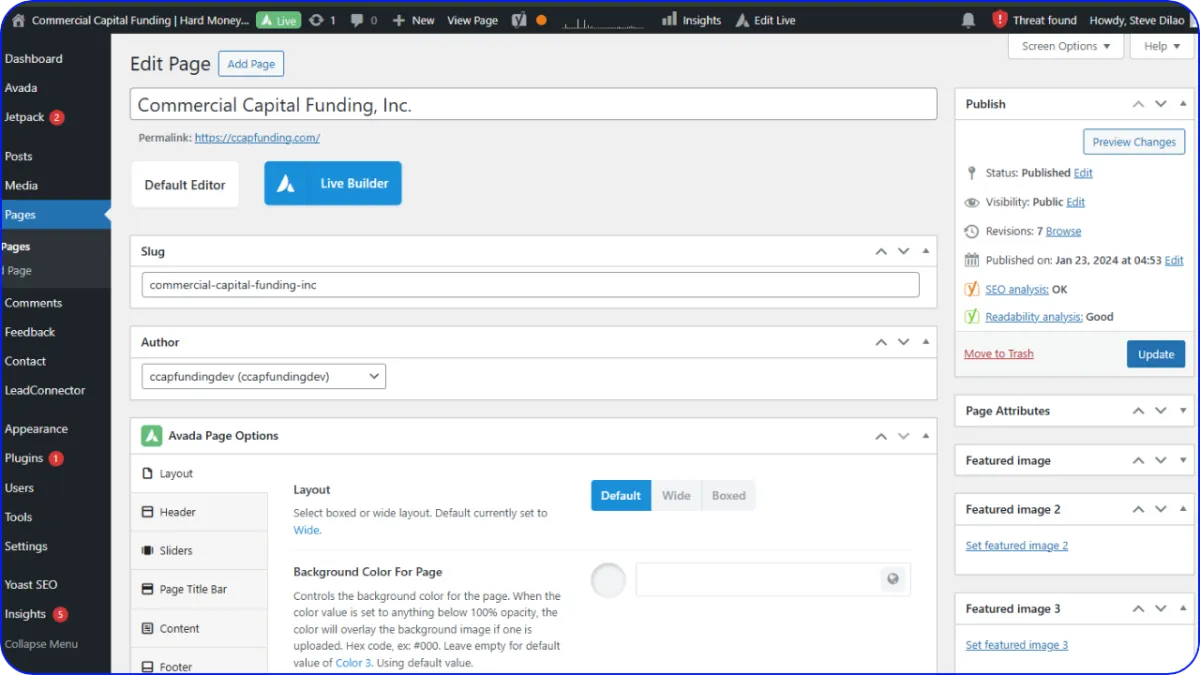Click Set featured image 2 link
The image size is (1200, 675).
coord(1017,546)
